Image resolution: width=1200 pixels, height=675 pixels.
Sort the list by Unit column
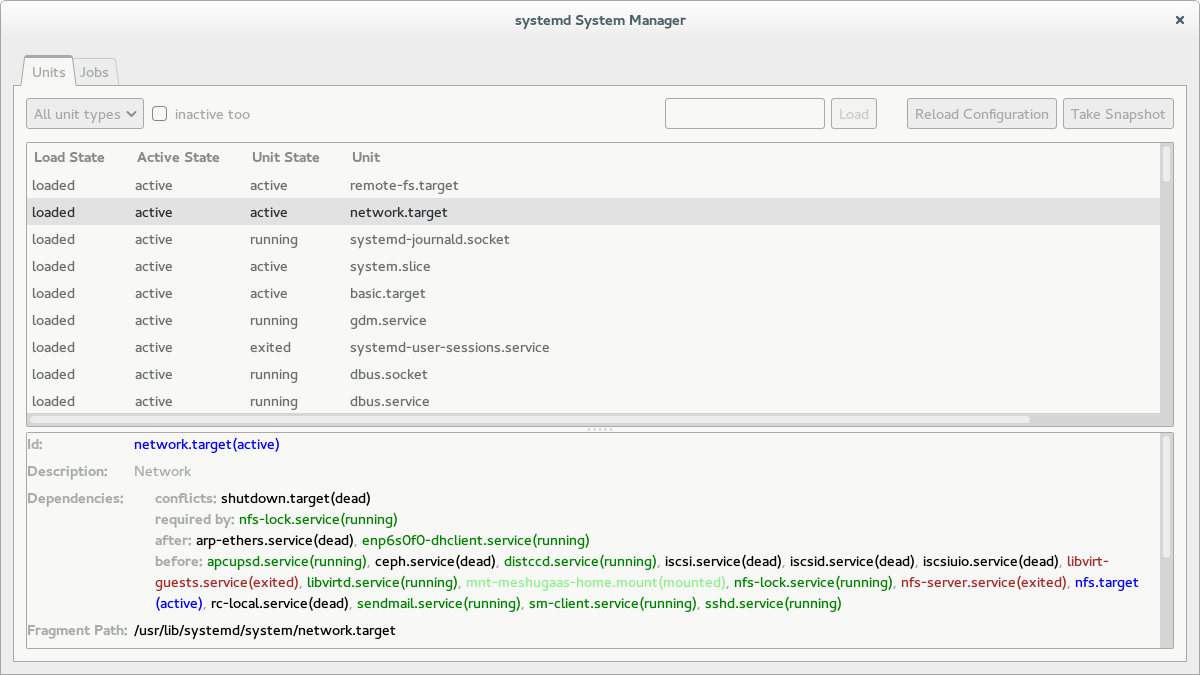[366, 157]
